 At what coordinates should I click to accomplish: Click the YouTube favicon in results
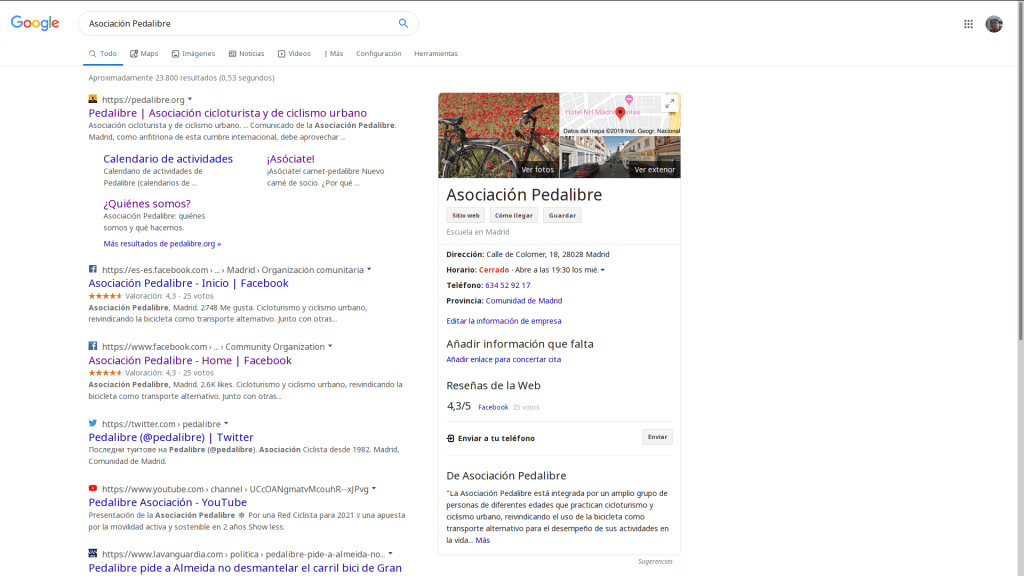(x=93, y=488)
